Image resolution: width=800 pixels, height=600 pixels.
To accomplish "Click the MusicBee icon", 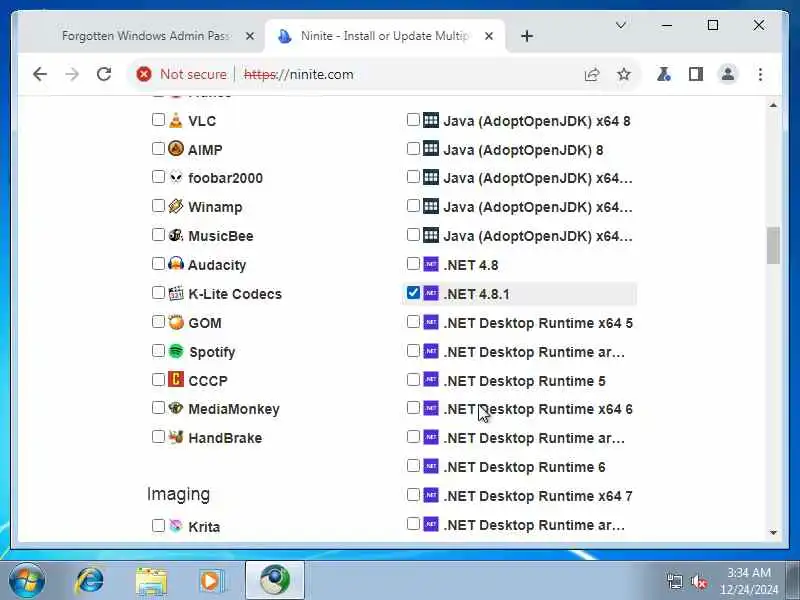I will tap(176, 235).
